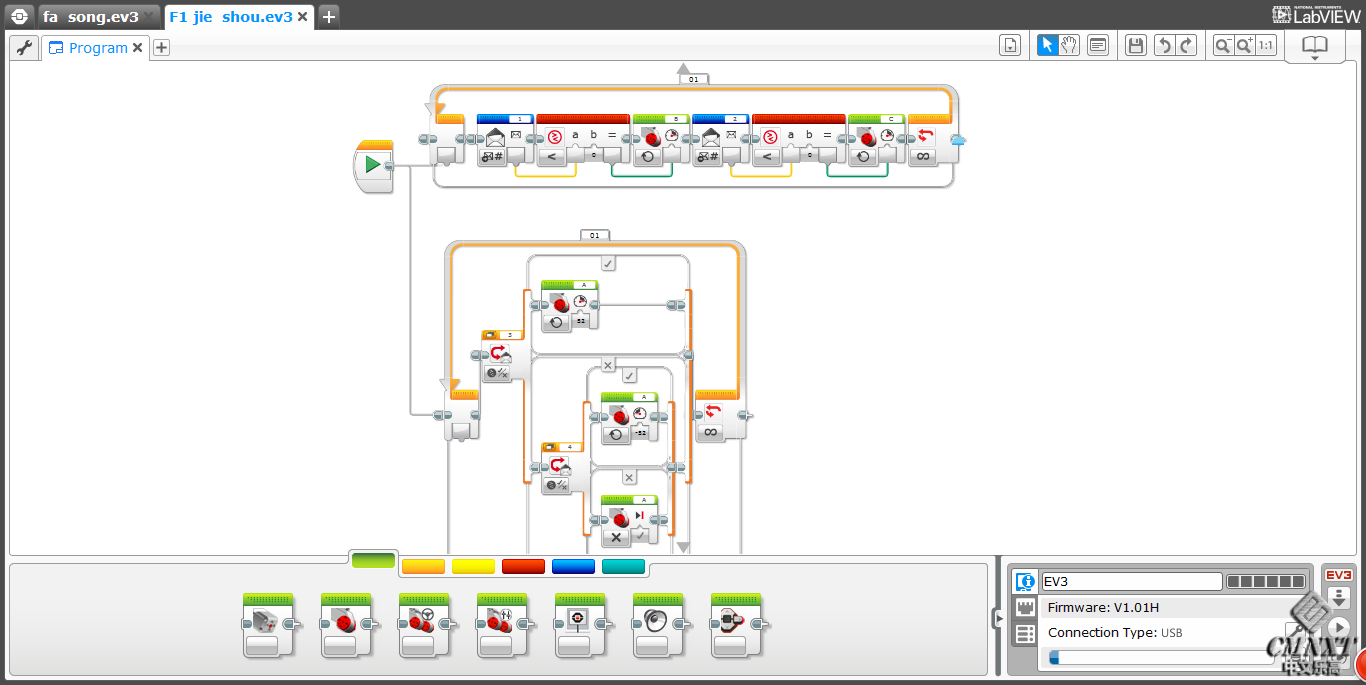Open messaging block 1 mode selector
This screenshot has height=685, width=1366.
pos(492,157)
